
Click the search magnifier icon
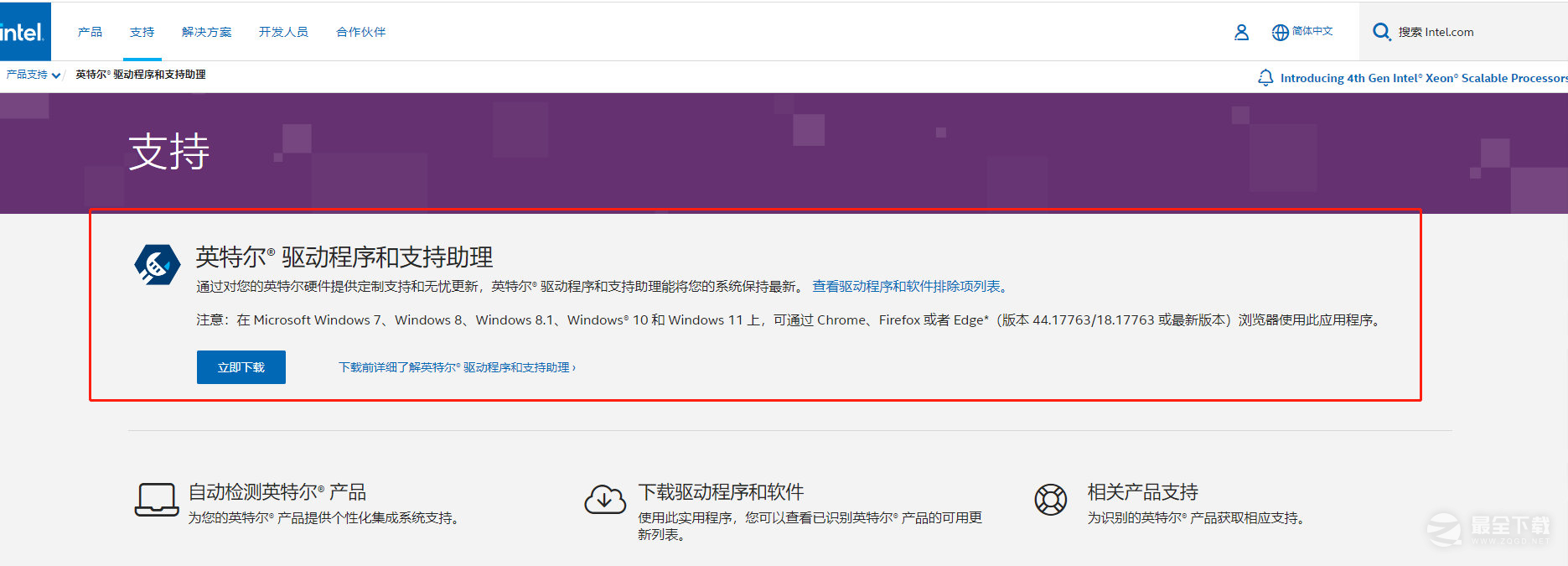pos(1381,32)
